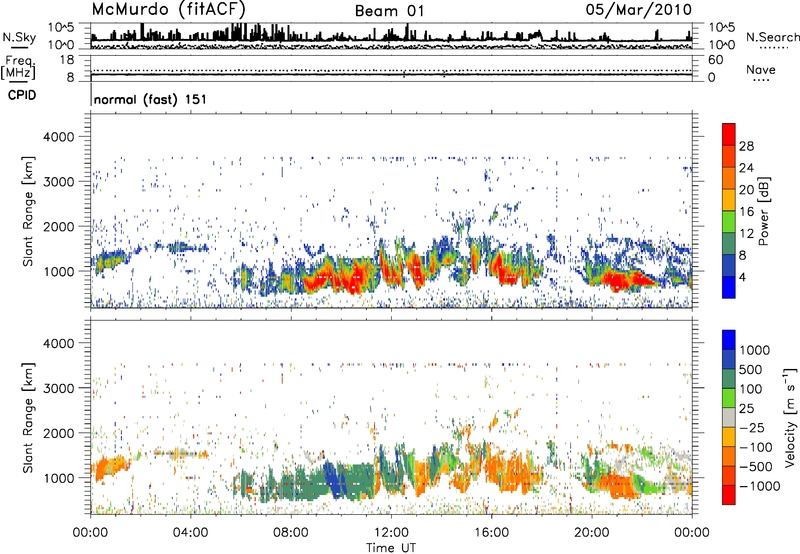This screenshot has width=800, height=554.
Task: Click the blue bottom segment of the power colorbar
Action: coord(729,287)
